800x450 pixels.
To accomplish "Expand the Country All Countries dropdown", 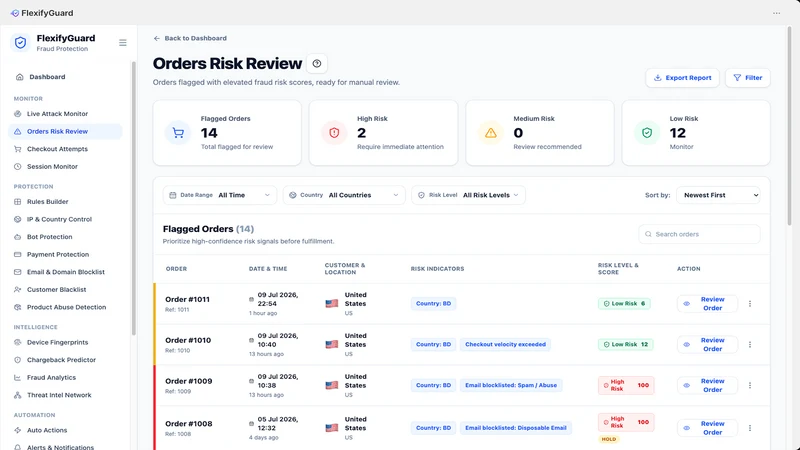I will point(344,195).
